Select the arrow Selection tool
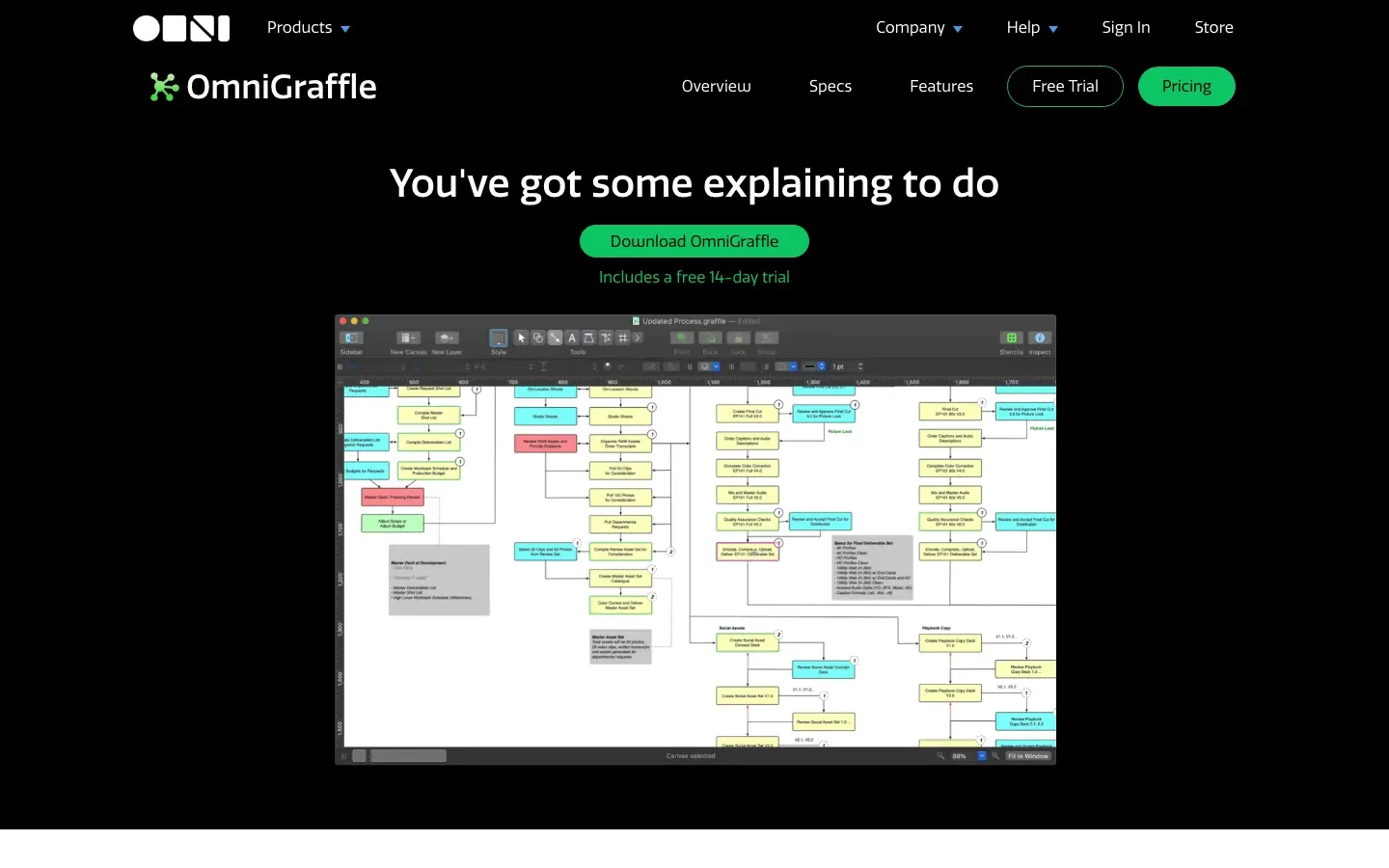The width and height of the screenshot is (1389, 868). (521, 338)
